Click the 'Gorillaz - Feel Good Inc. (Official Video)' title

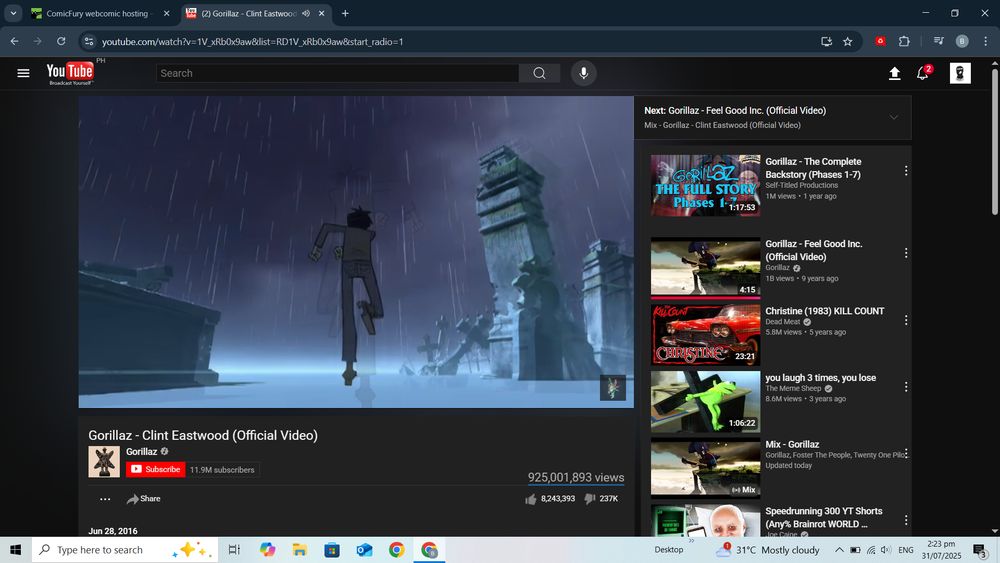click(814, 250)
